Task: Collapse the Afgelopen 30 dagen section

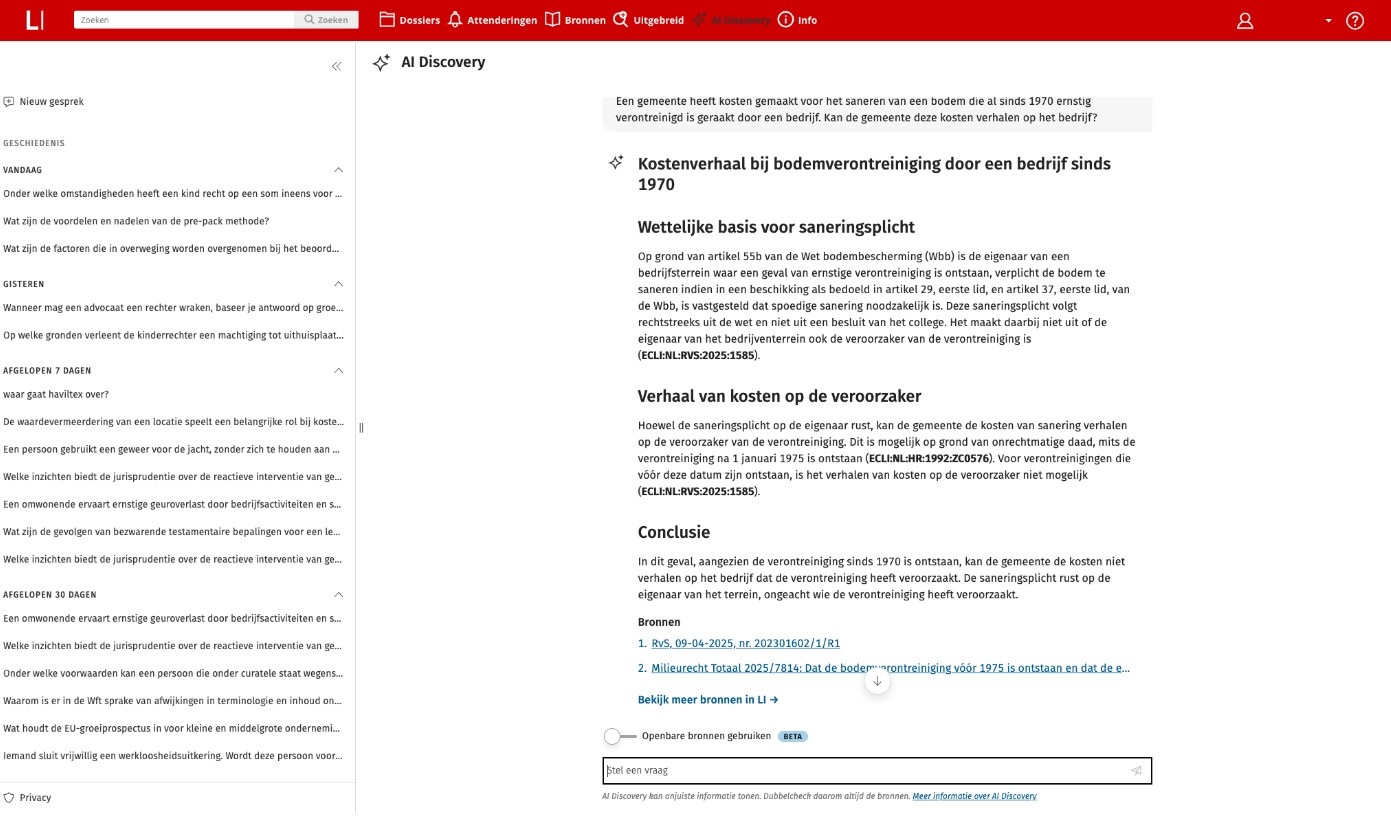Action: [338, 595]
